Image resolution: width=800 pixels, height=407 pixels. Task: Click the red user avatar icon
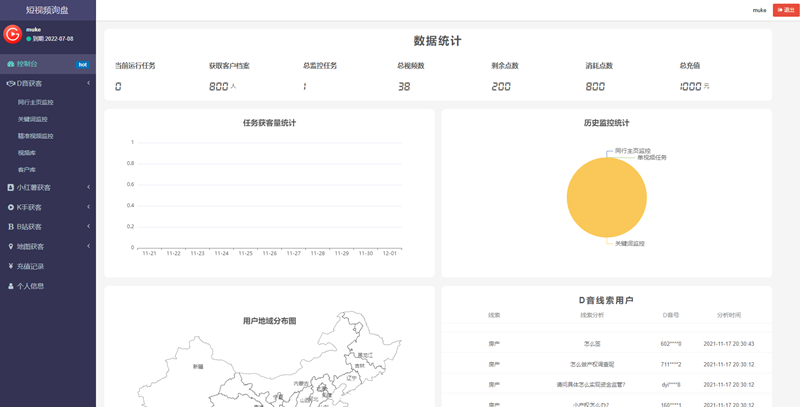[x=13, y=34]
